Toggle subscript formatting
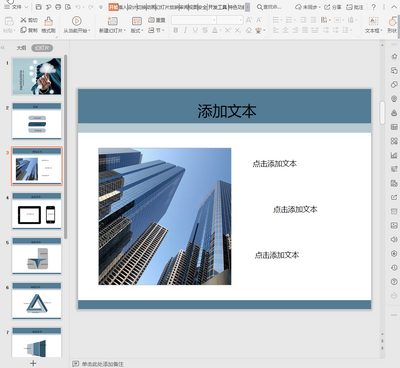Viewport: 400px width, 368px height. click(x=237, y=30)
